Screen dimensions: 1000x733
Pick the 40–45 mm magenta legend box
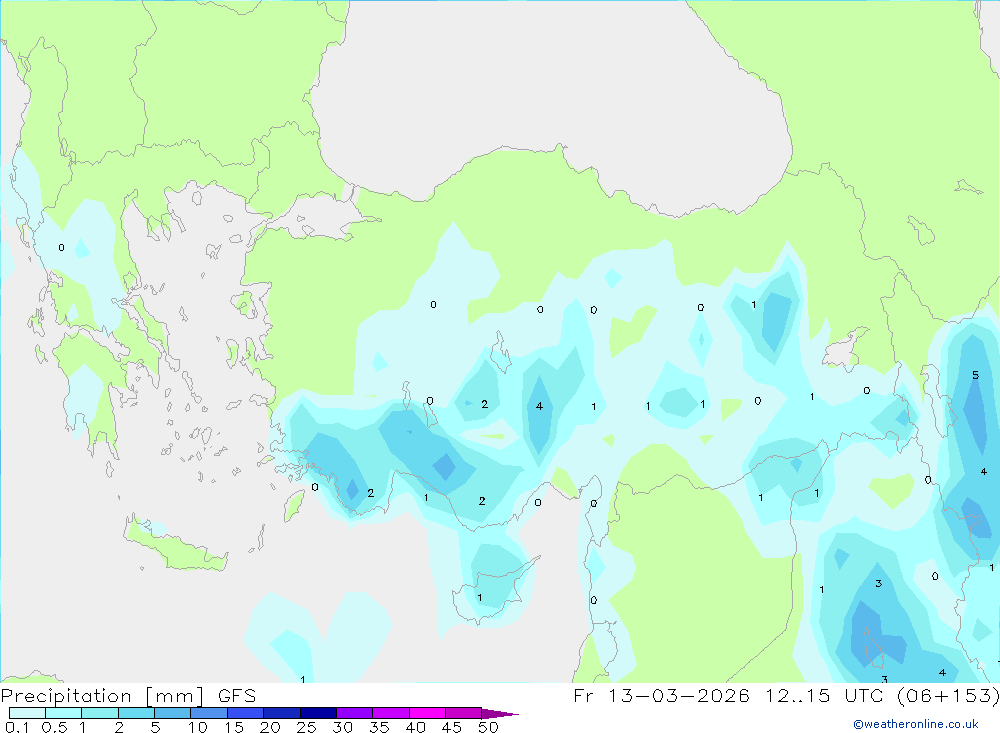[427, 713]
